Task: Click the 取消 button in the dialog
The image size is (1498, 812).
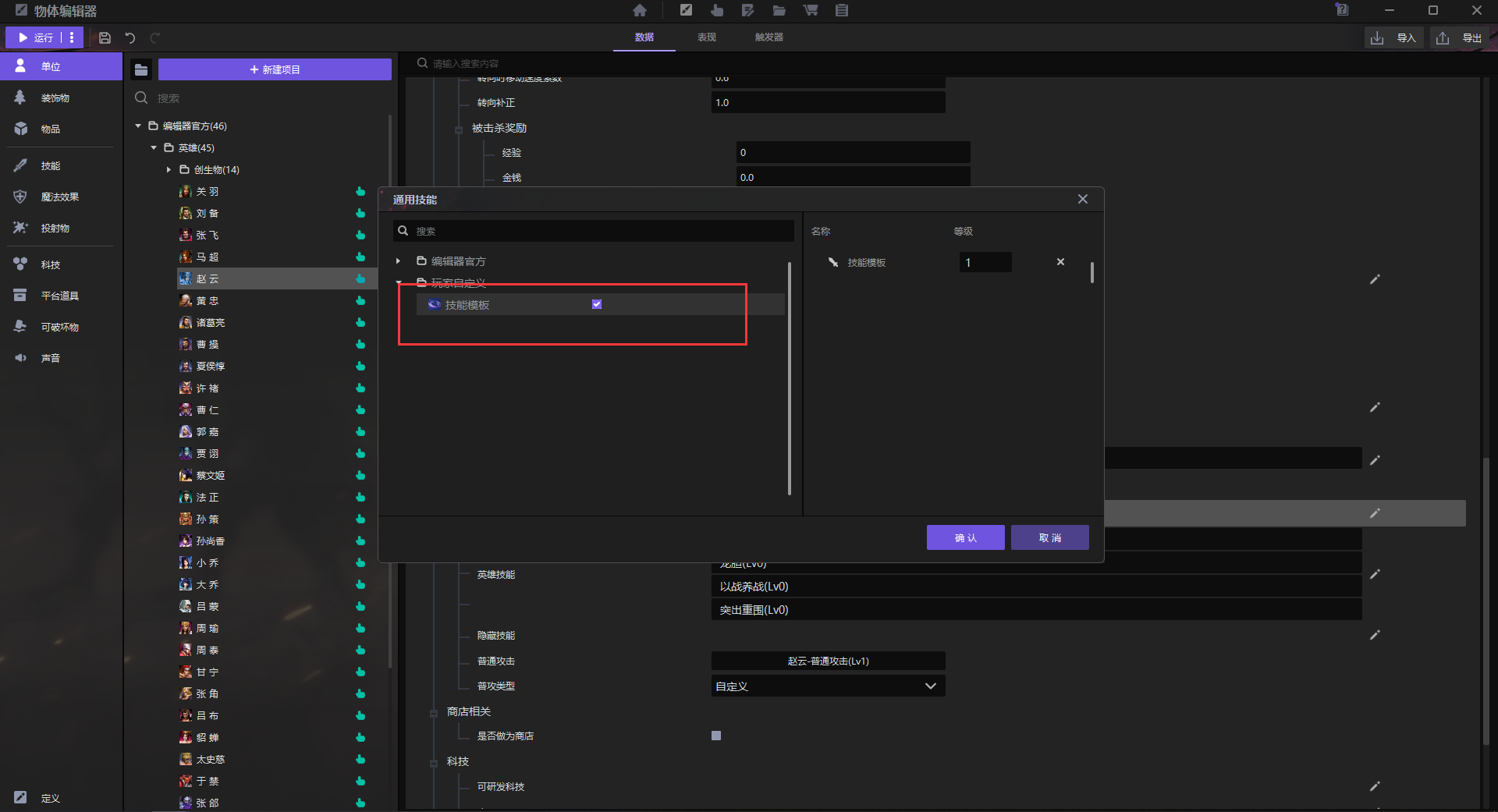Action: point(1049,537)
